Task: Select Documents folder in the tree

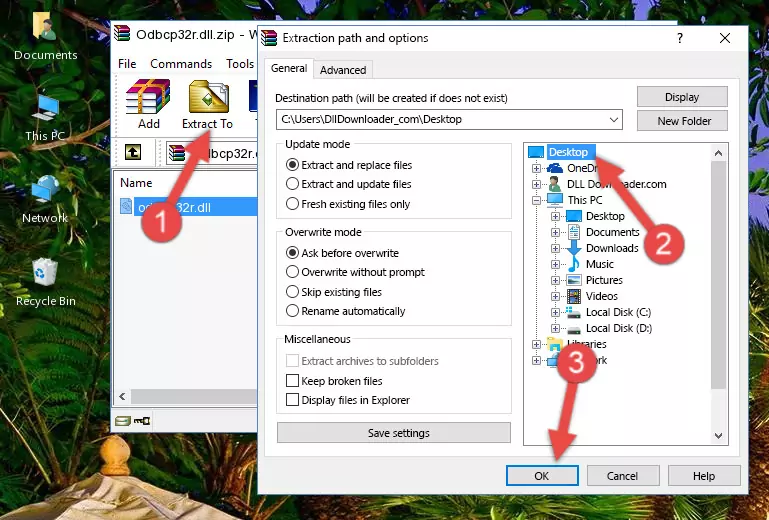Action: point(613,232)
